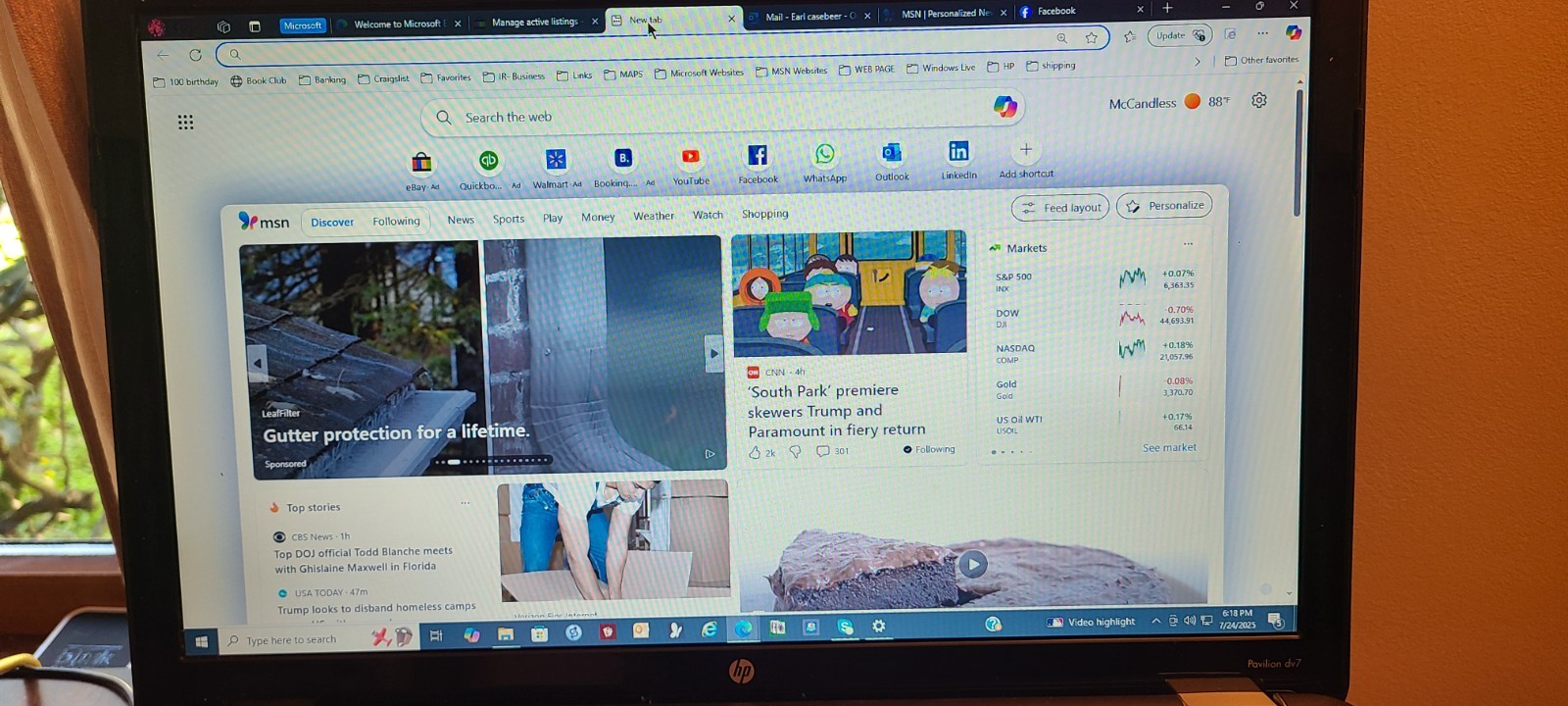The width and height of the screenshot is (1568, 706).
Task: Click the Add shortcut plus icon
Action: point(1026,149)
